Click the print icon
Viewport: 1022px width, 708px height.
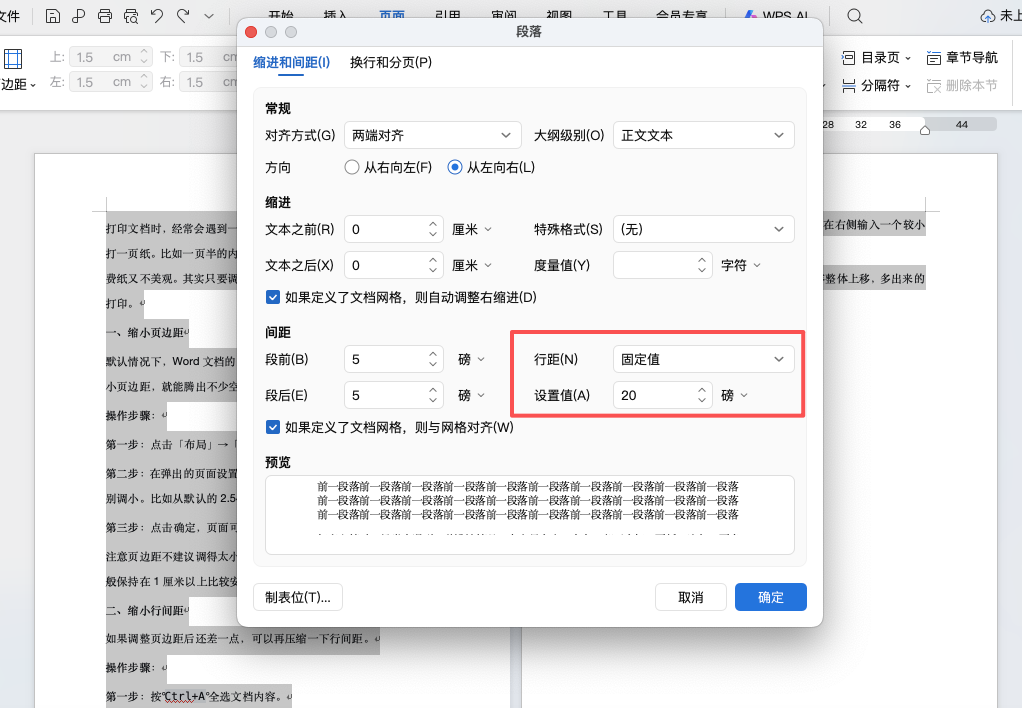pos(105,16)
